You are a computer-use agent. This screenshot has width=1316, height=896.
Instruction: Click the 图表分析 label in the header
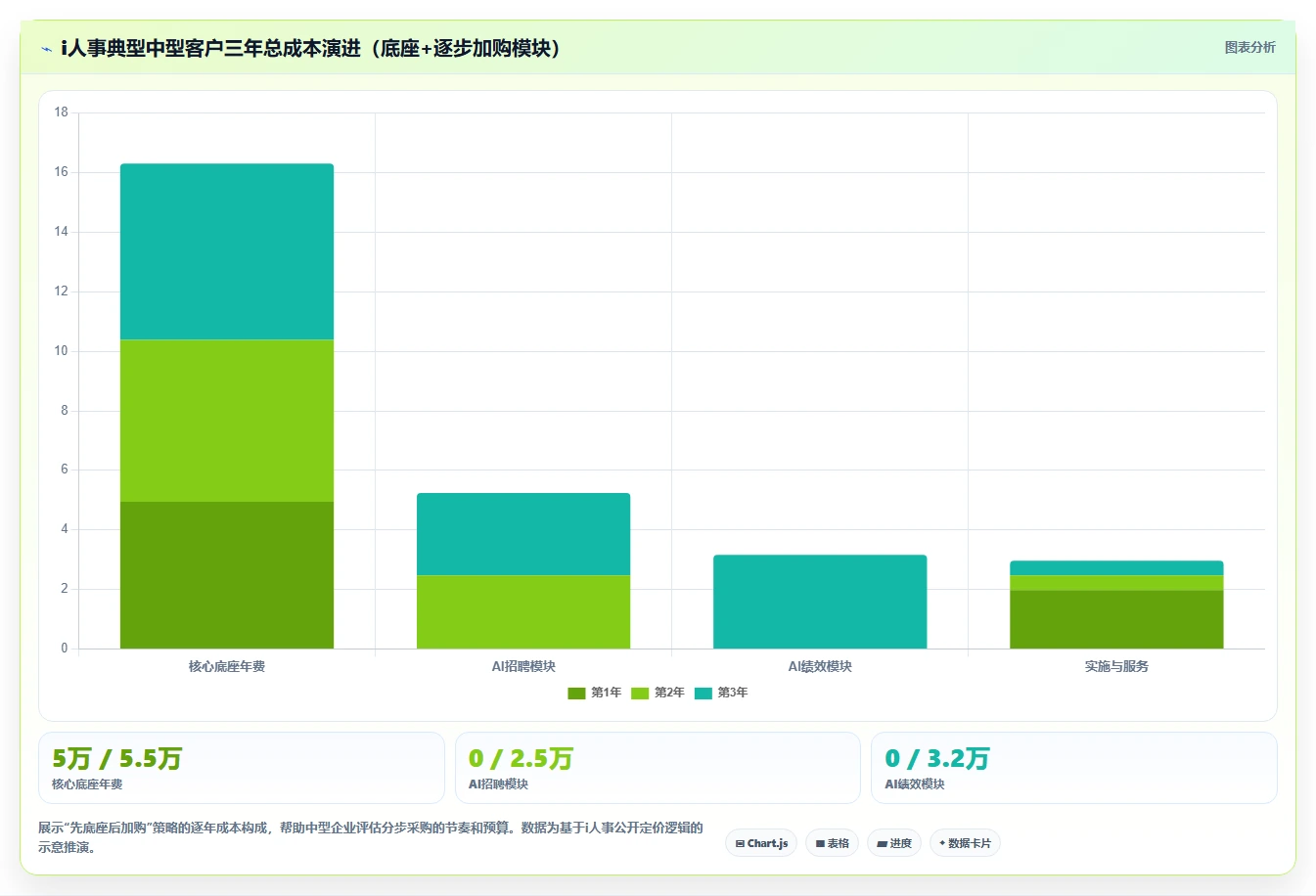[x=1249, y=47]
